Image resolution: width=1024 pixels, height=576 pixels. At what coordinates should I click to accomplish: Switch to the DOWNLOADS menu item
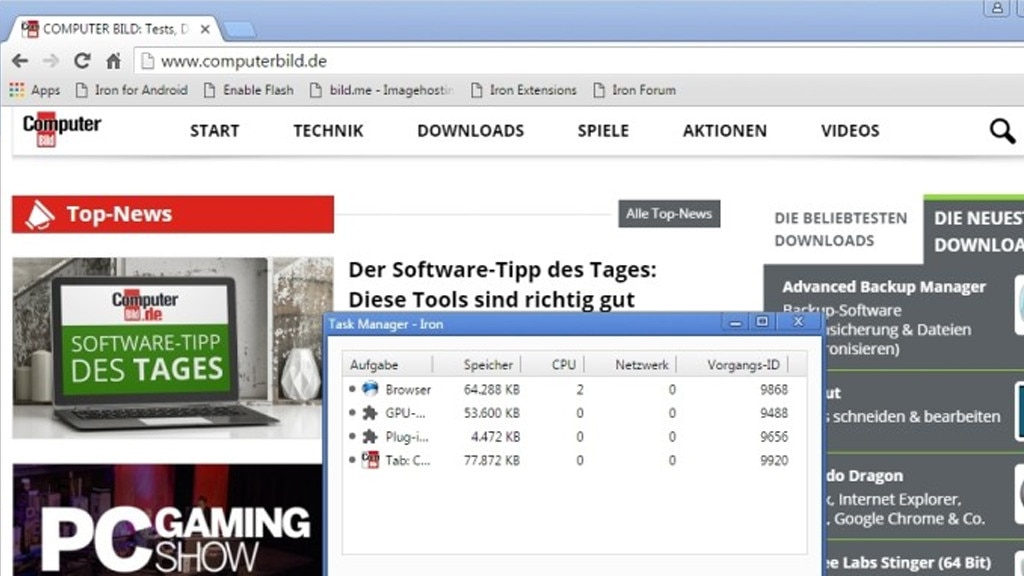pos(470,131)
